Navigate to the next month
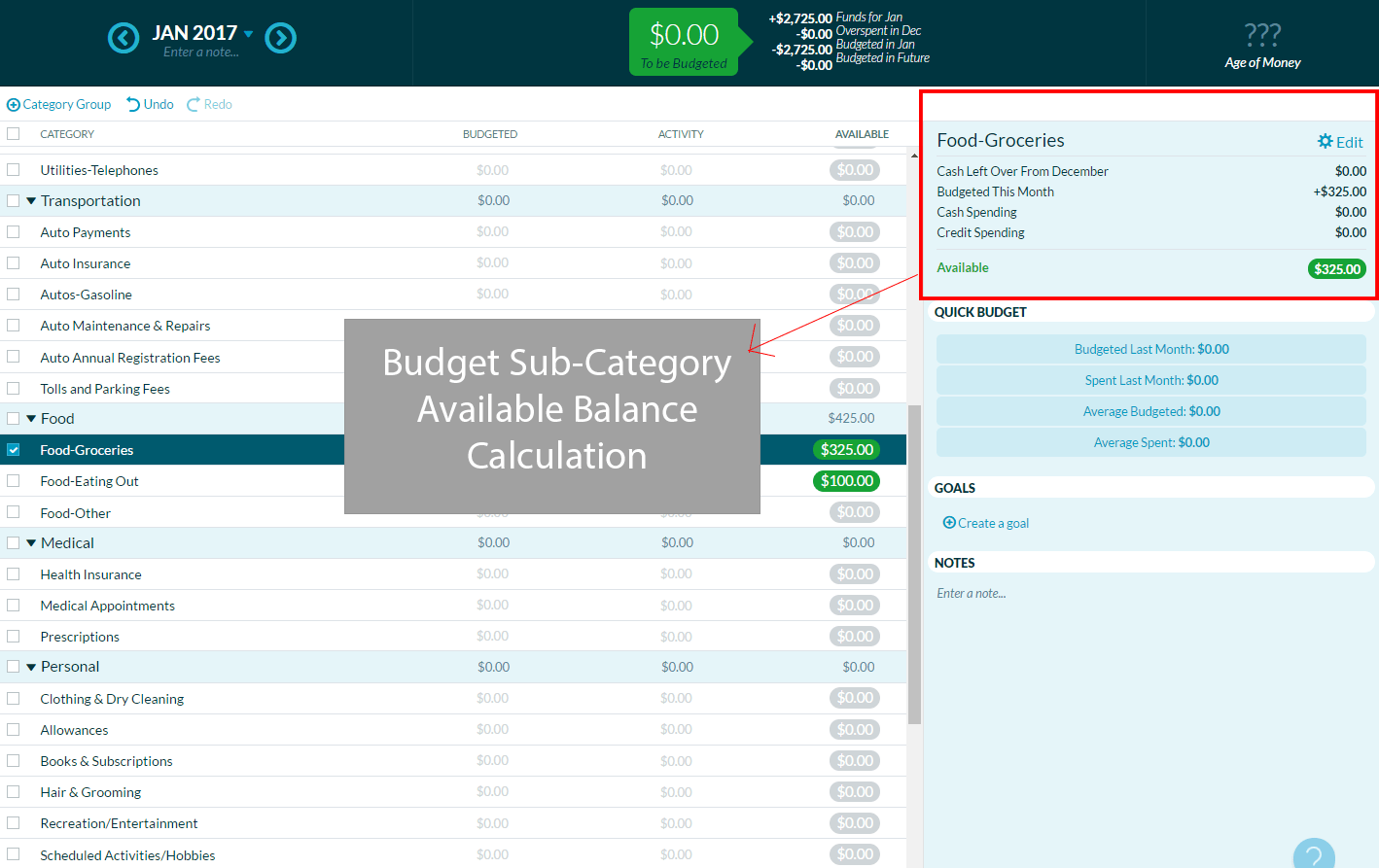The height and width of the screenshot is (868, 1379). point(281,37)
